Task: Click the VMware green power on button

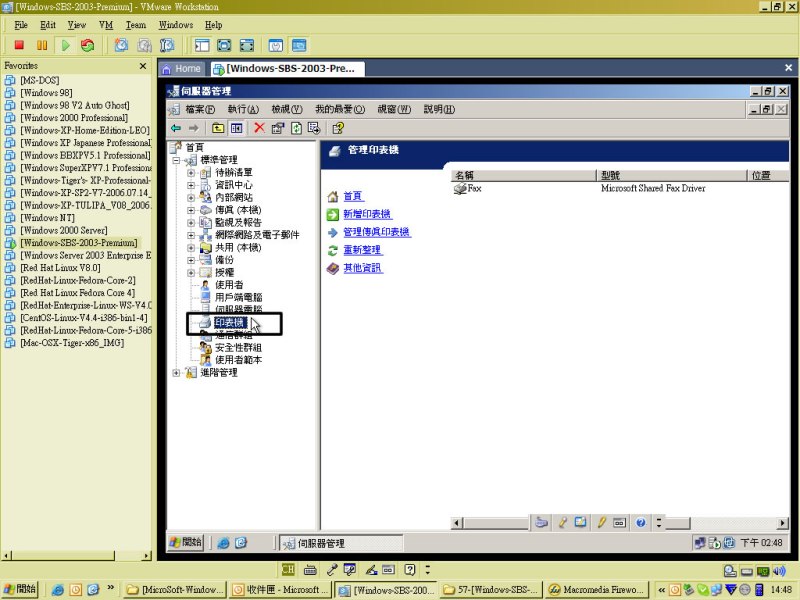Action: (x=65, y=45)
